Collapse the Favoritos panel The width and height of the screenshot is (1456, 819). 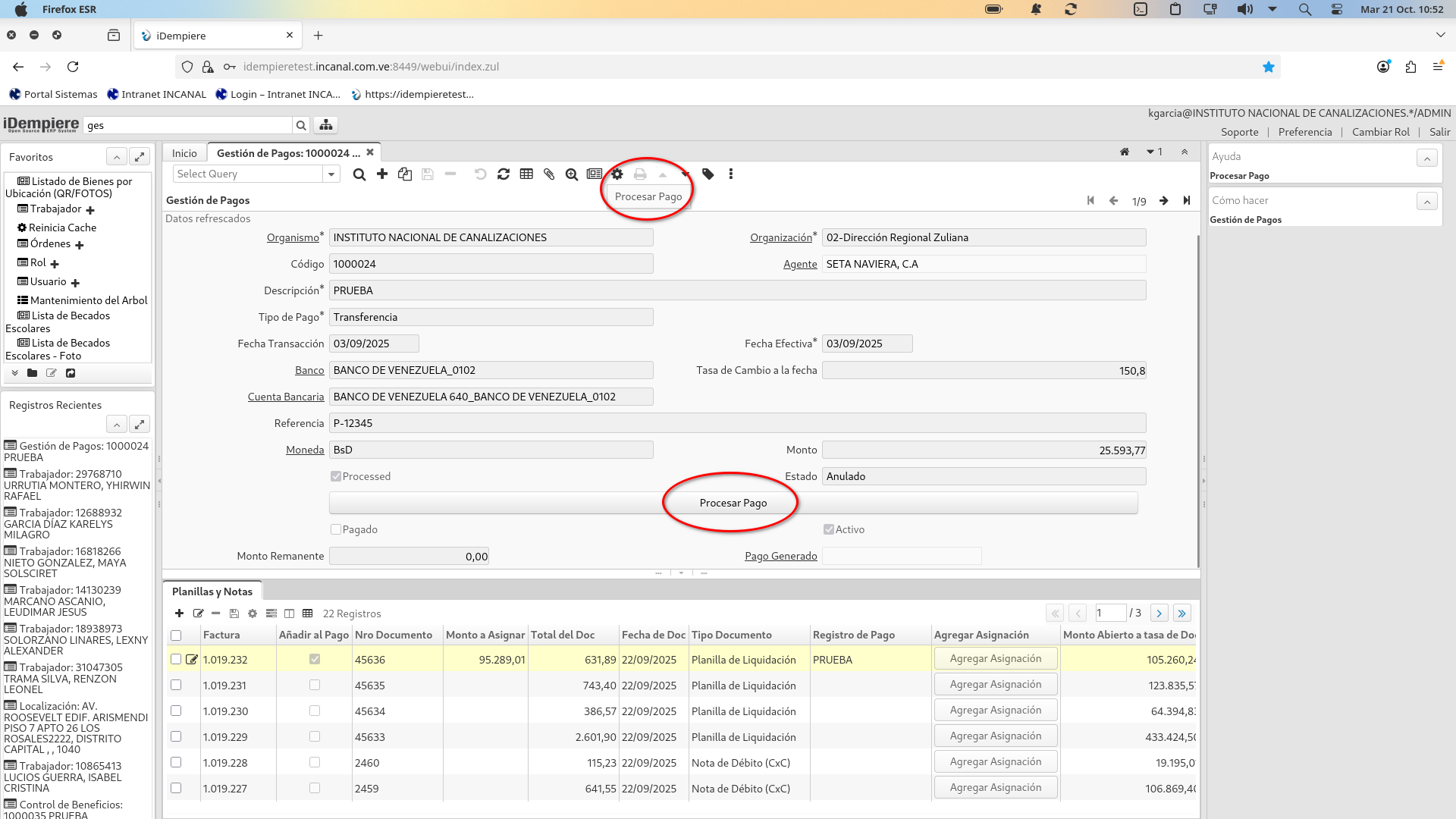pos(116,157)
